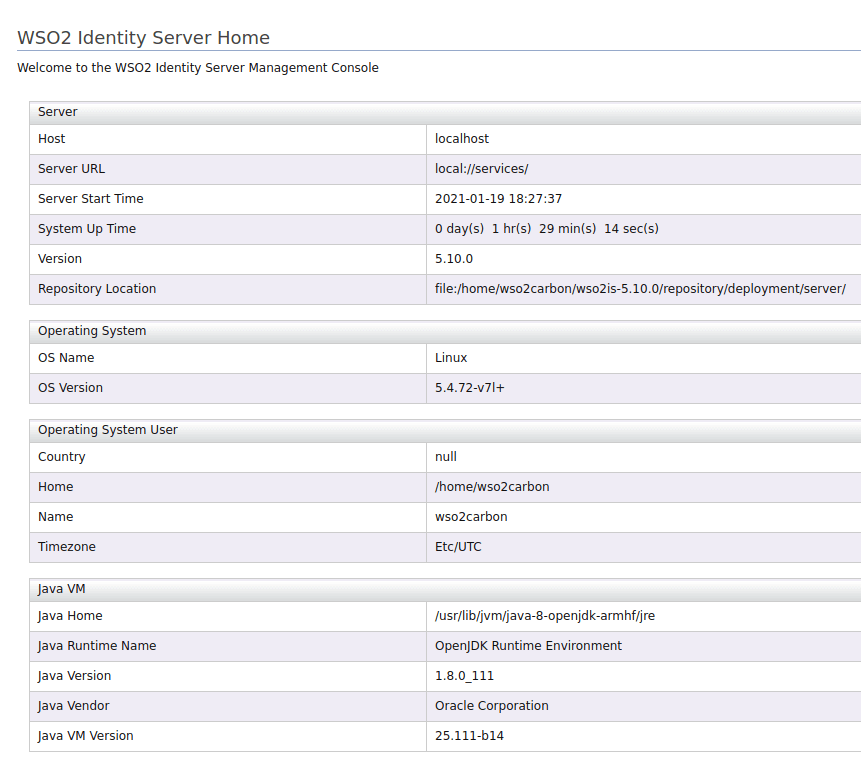
Task: Click the OpenJDK Runtime Environment value
Action: pyautogui.click(x=528, y=646)
